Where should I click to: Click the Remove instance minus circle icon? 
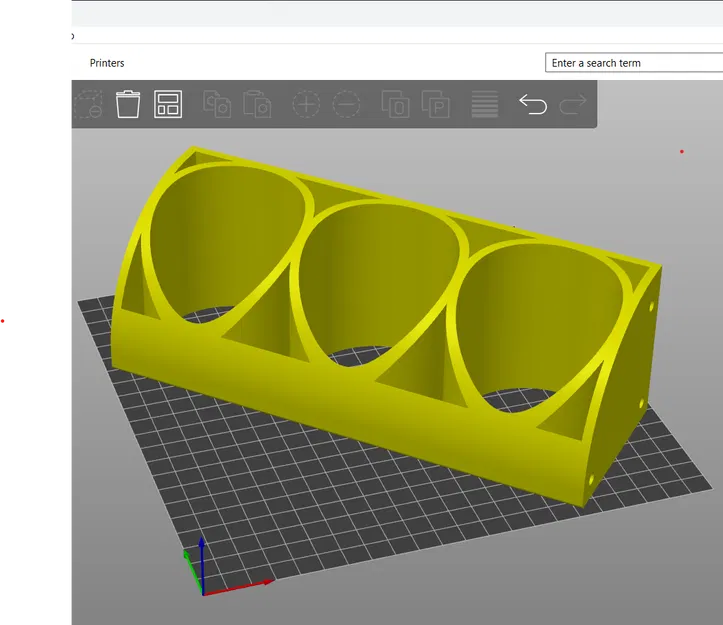click(346, 104)
